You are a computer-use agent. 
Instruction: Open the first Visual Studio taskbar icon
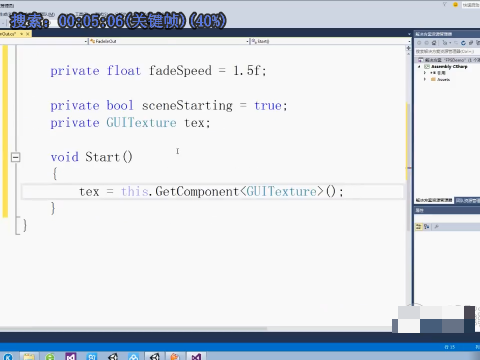tap(71, 356)
